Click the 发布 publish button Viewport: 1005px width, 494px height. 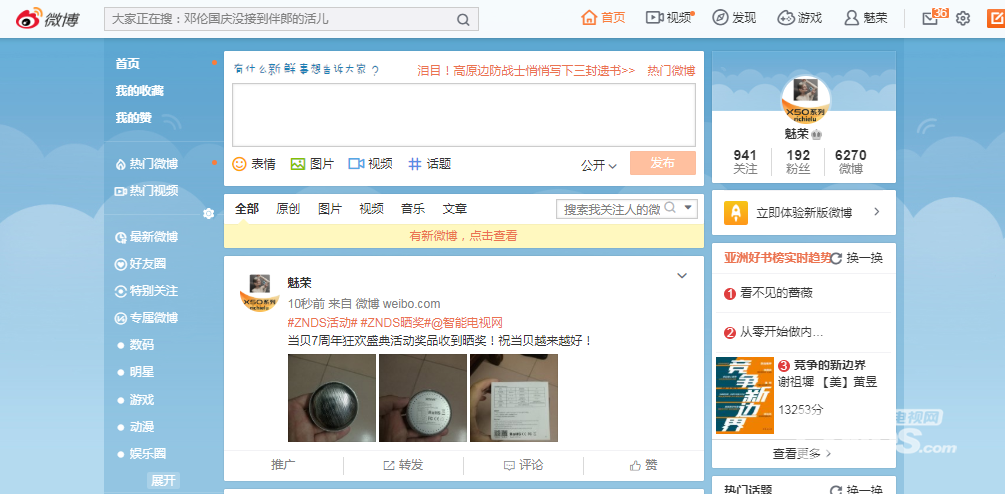coord(663,163)
